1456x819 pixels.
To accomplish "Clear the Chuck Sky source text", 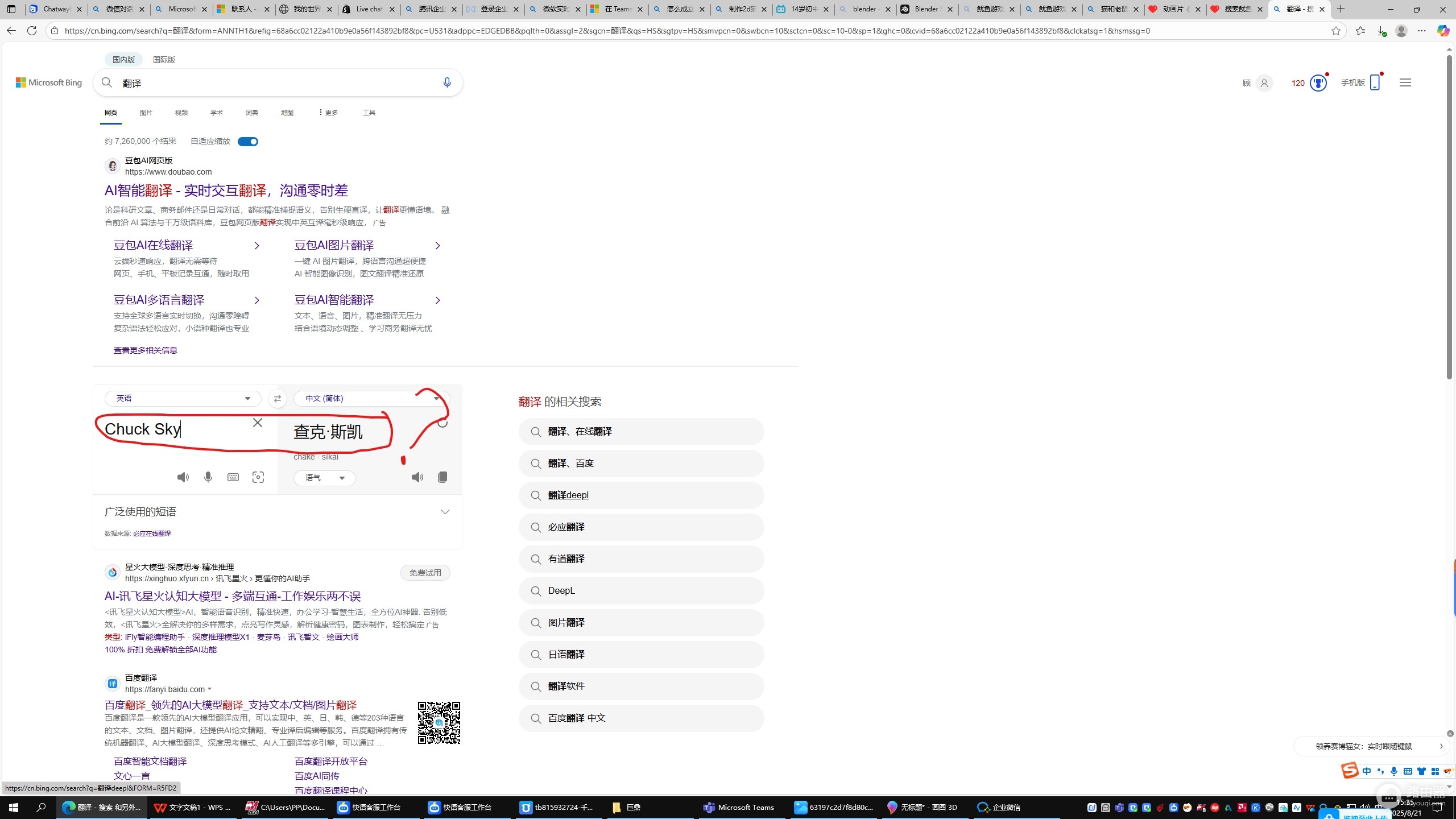I will [x=258, y=423].
